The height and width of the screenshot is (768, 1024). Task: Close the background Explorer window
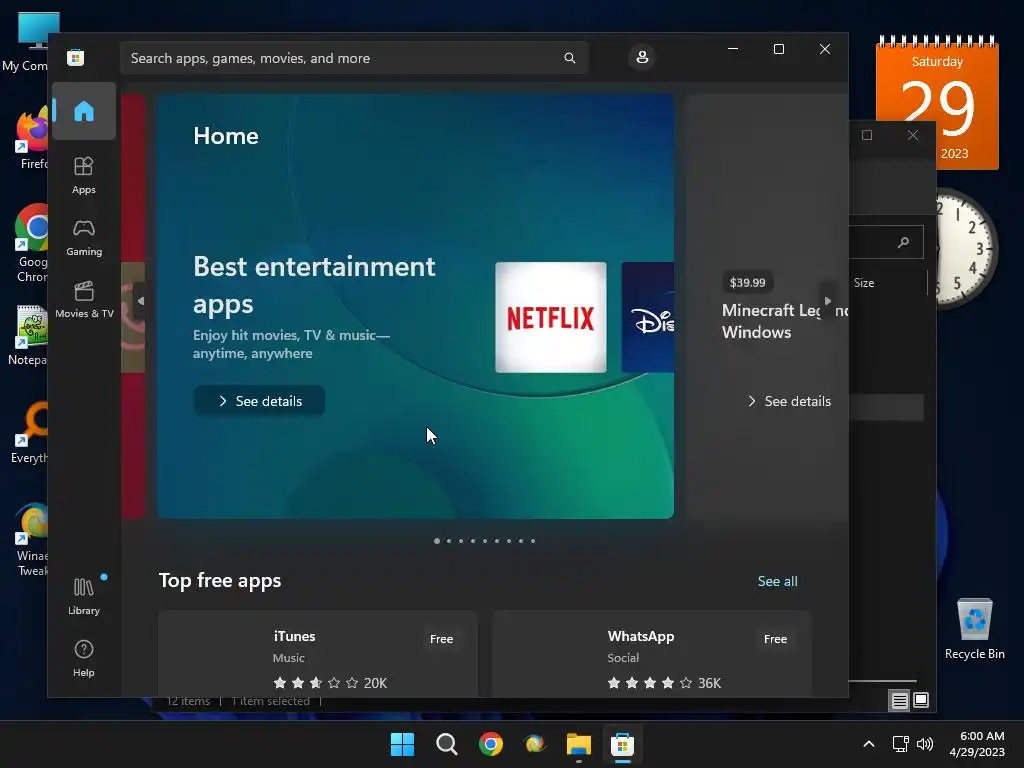[912, 135]
